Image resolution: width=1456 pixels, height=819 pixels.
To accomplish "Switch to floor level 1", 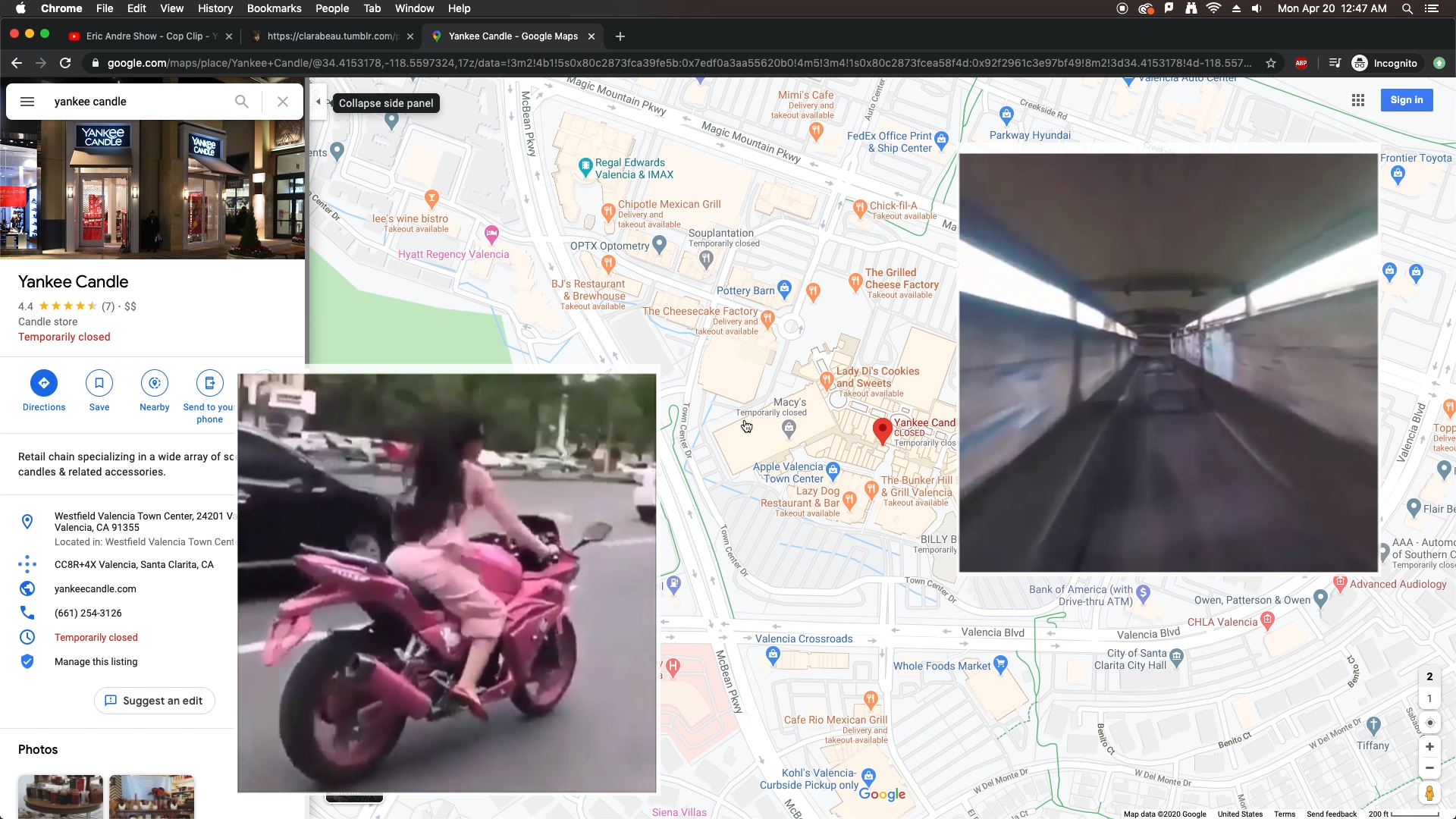I will tap(1429, 698).
